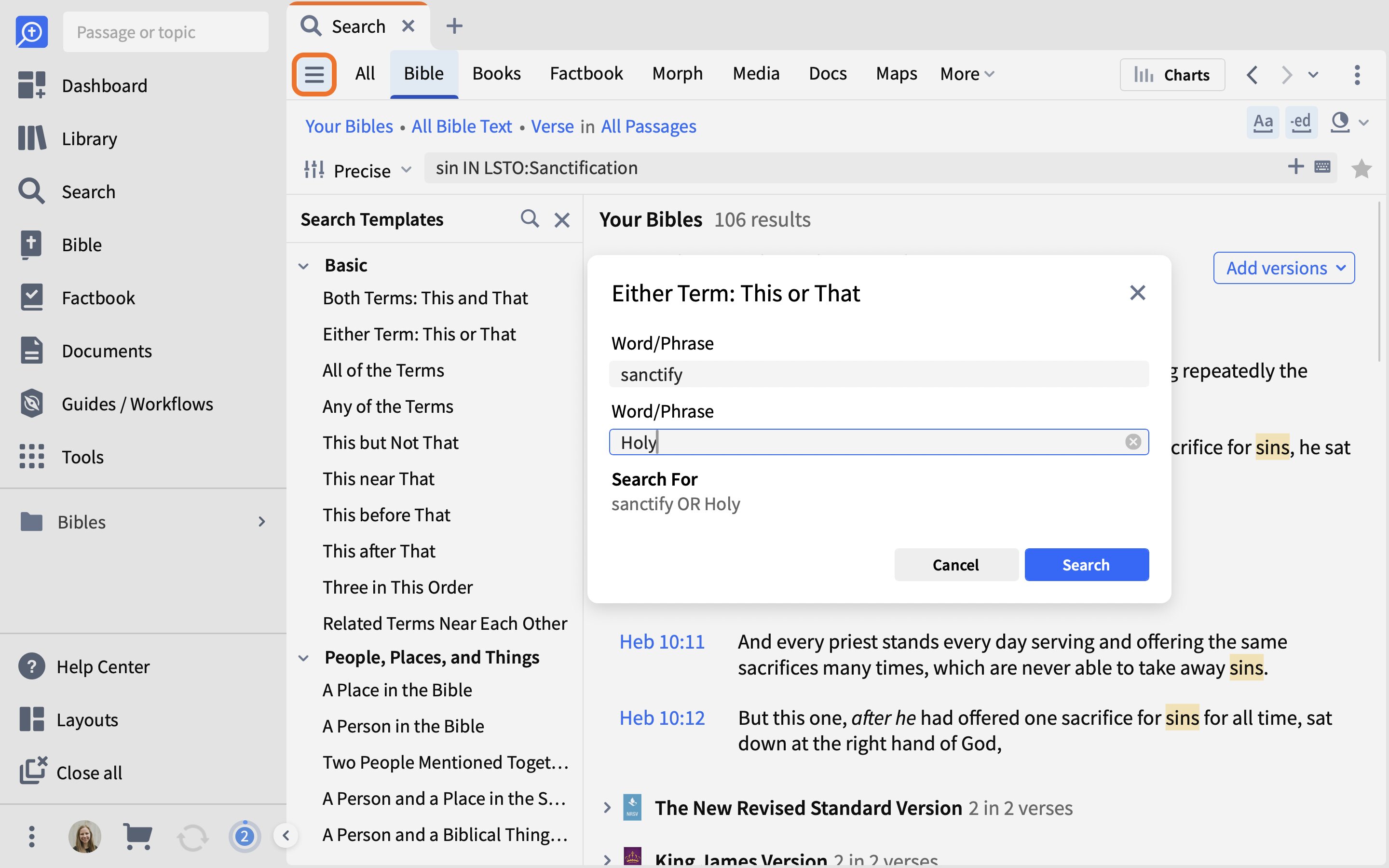Collapse the Basic templates group
This screenshot has width=1389, height=868.
[x=304, y=266]
